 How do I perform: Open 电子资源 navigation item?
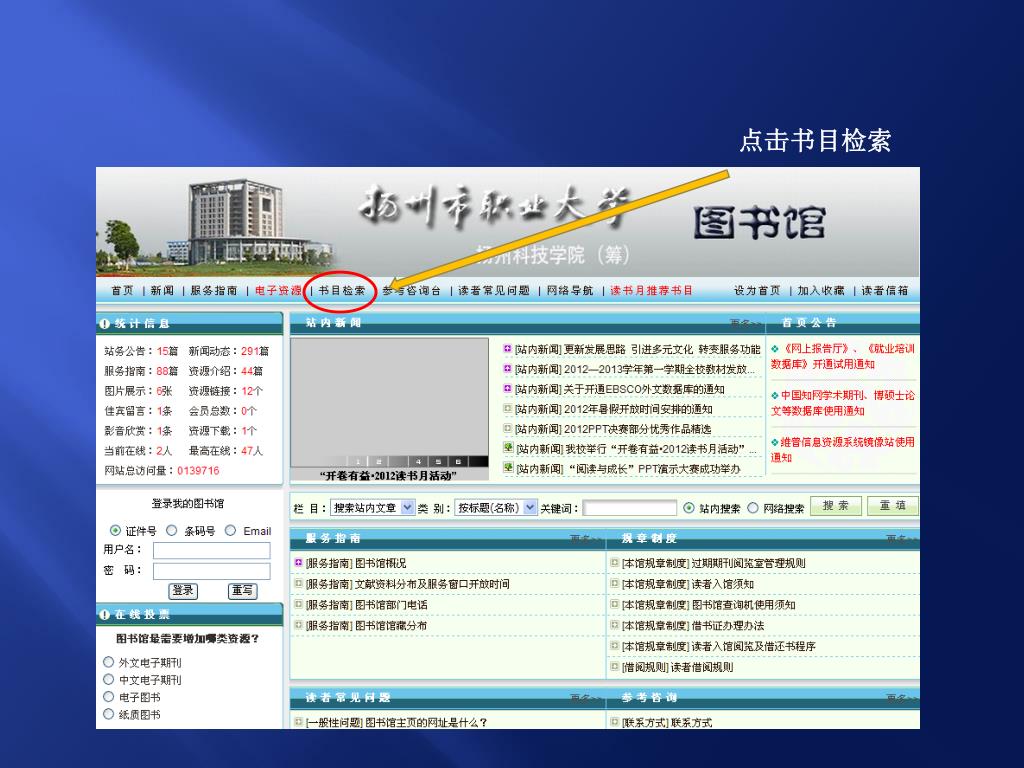[x=278, y=291]
